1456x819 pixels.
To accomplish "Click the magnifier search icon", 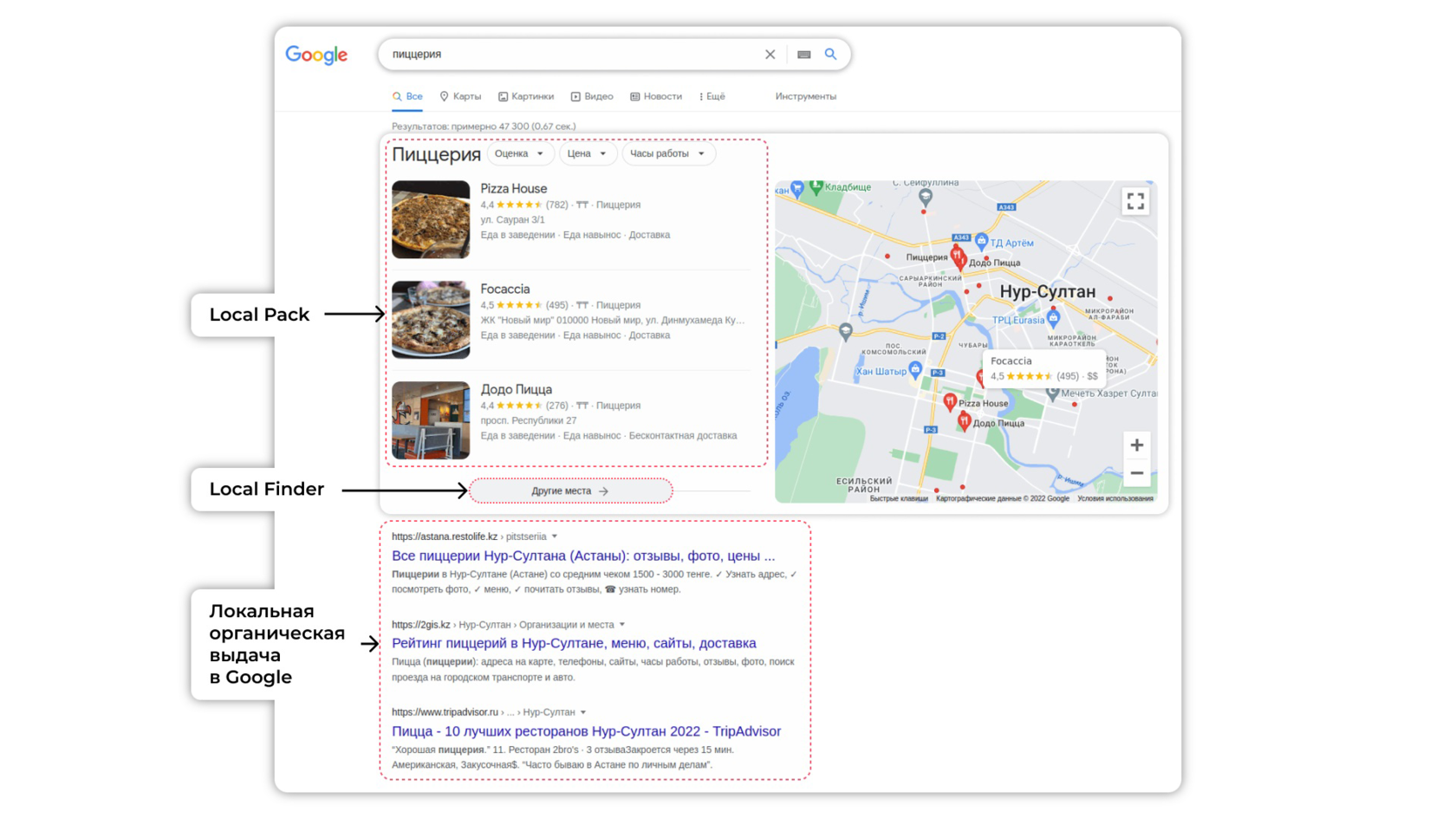I will pyautogui.click(x=830, y=54).
